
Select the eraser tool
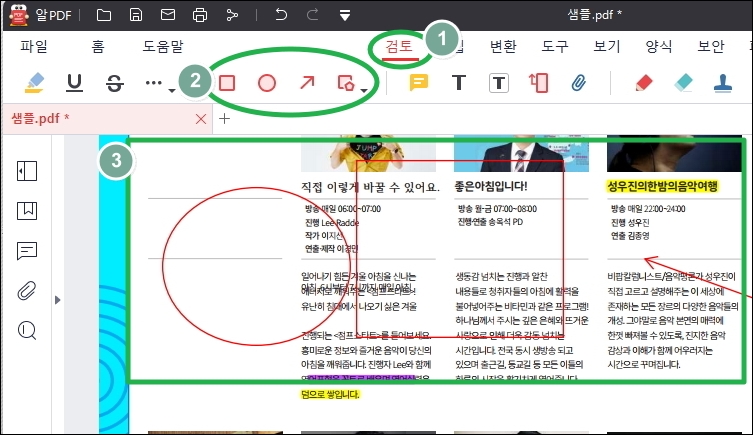[683, 83]
